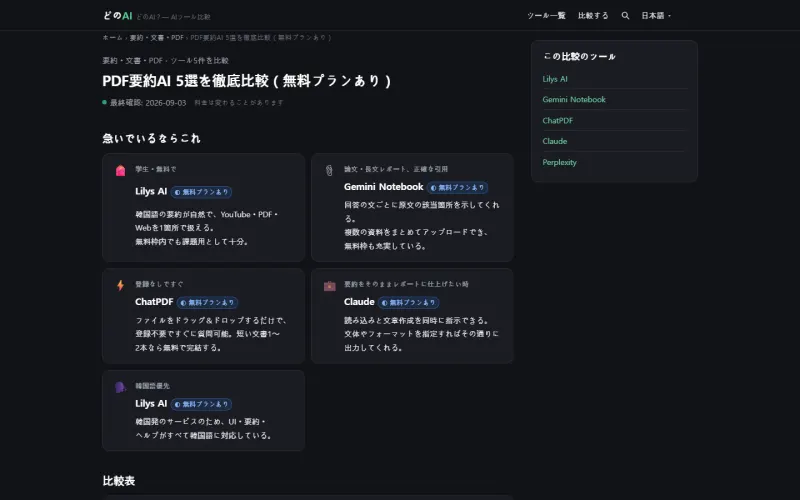The width and height of the screenshot is (800, 500).
Task: Click ChatPDF description about ドラッグ＆ドロップ
Action: [211, 334]
